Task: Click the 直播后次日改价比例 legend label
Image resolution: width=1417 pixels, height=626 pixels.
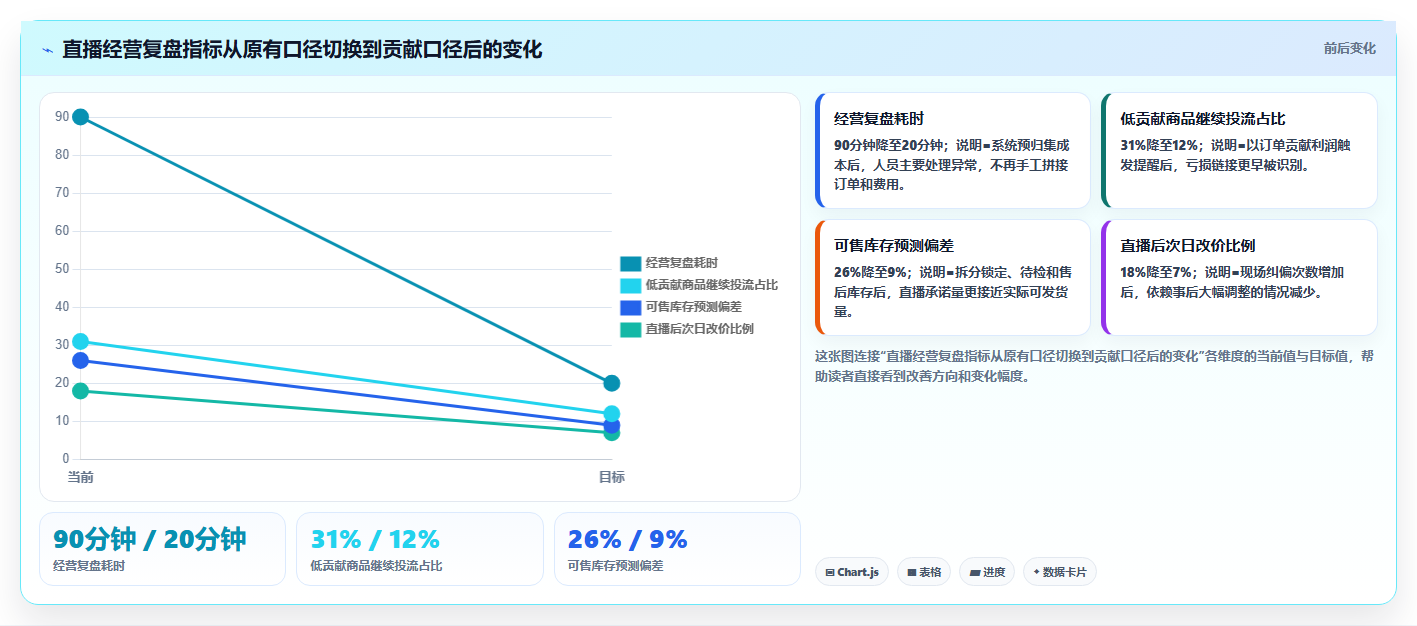Action: [699, 329]
